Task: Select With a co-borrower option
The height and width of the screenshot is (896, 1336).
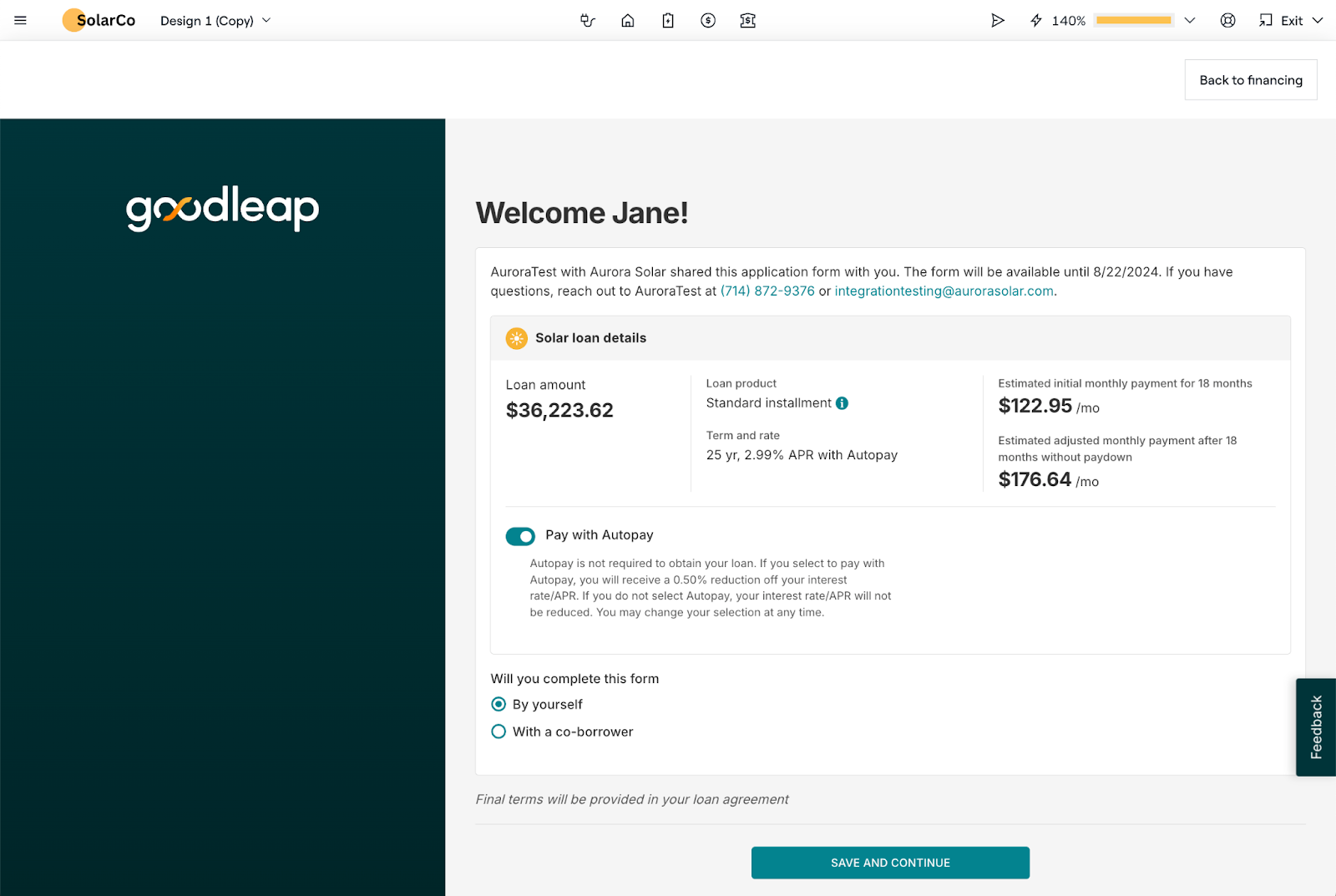Action: pyautogui.click(x=498, y=731)
